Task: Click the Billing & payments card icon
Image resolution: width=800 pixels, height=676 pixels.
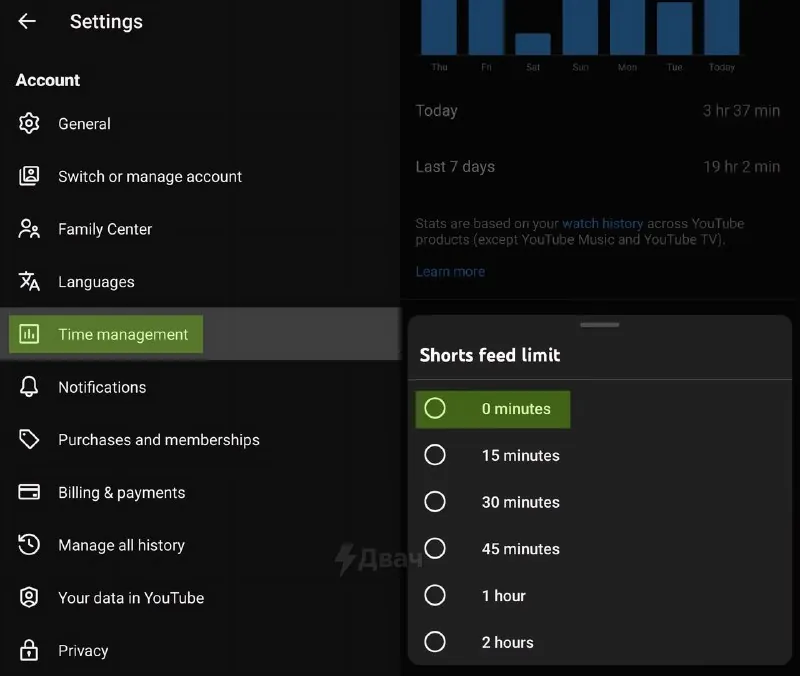Action: 29,492
